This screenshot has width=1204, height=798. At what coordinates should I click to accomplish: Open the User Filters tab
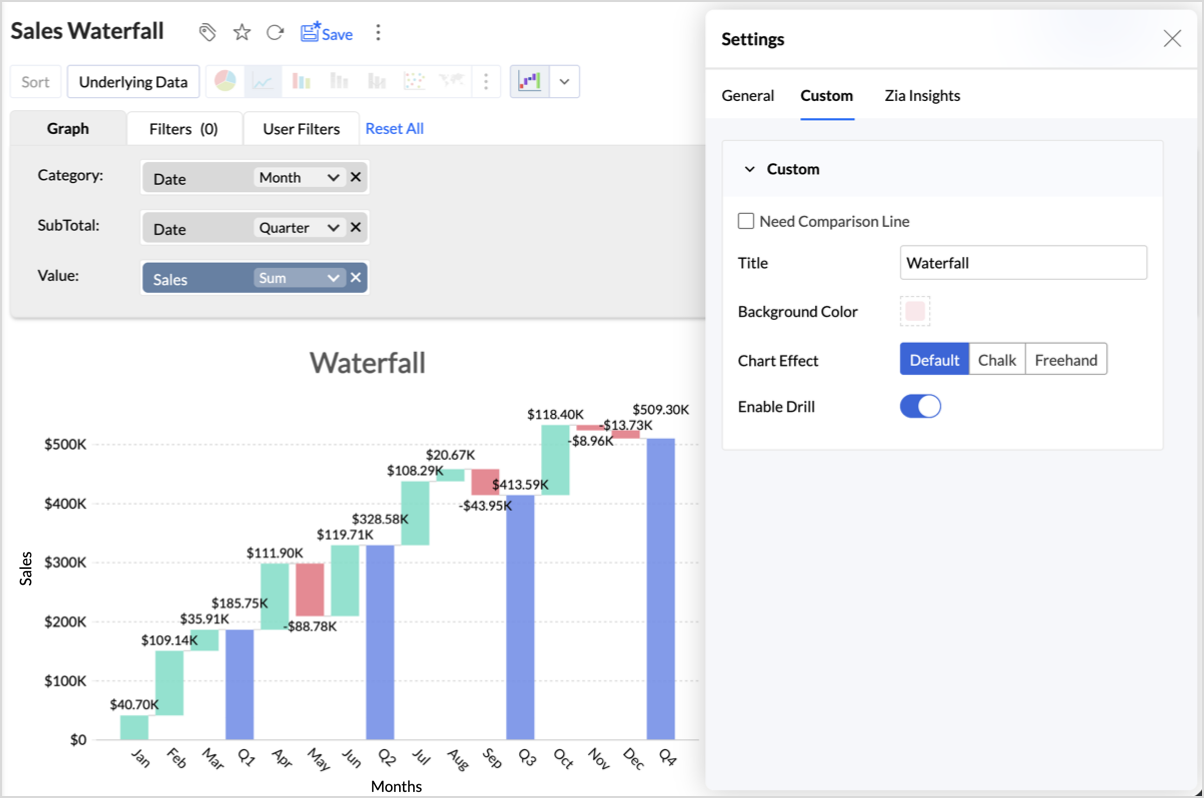(x=301, y=129)
